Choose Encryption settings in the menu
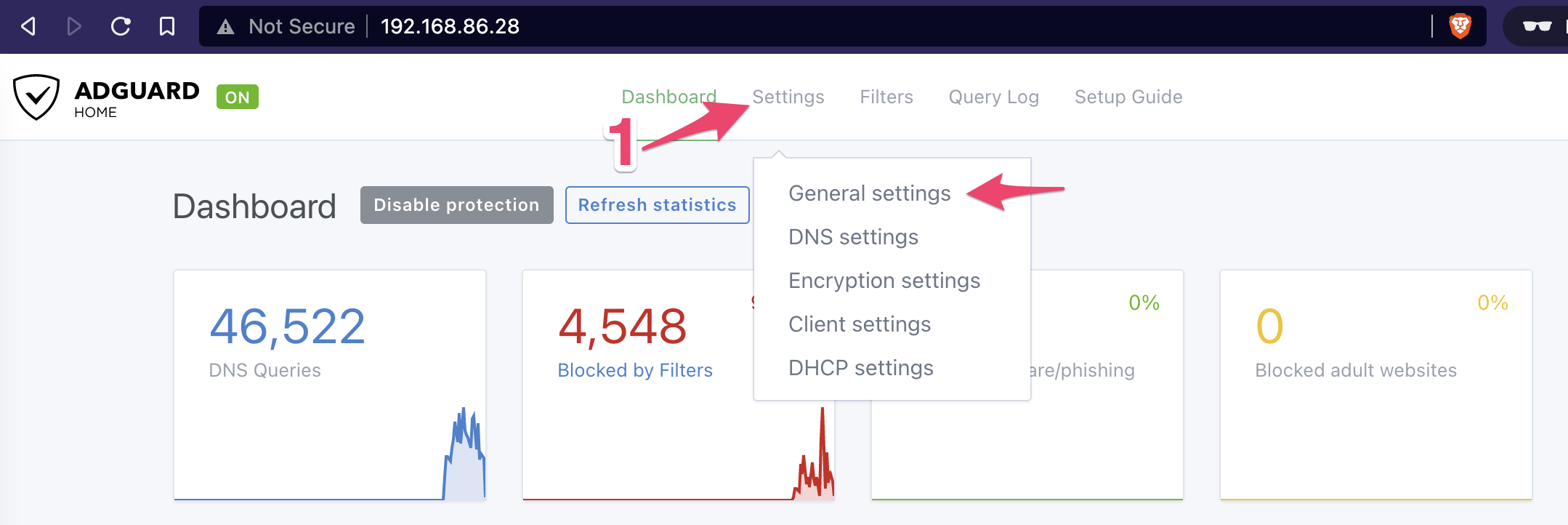 coord(884,281)
